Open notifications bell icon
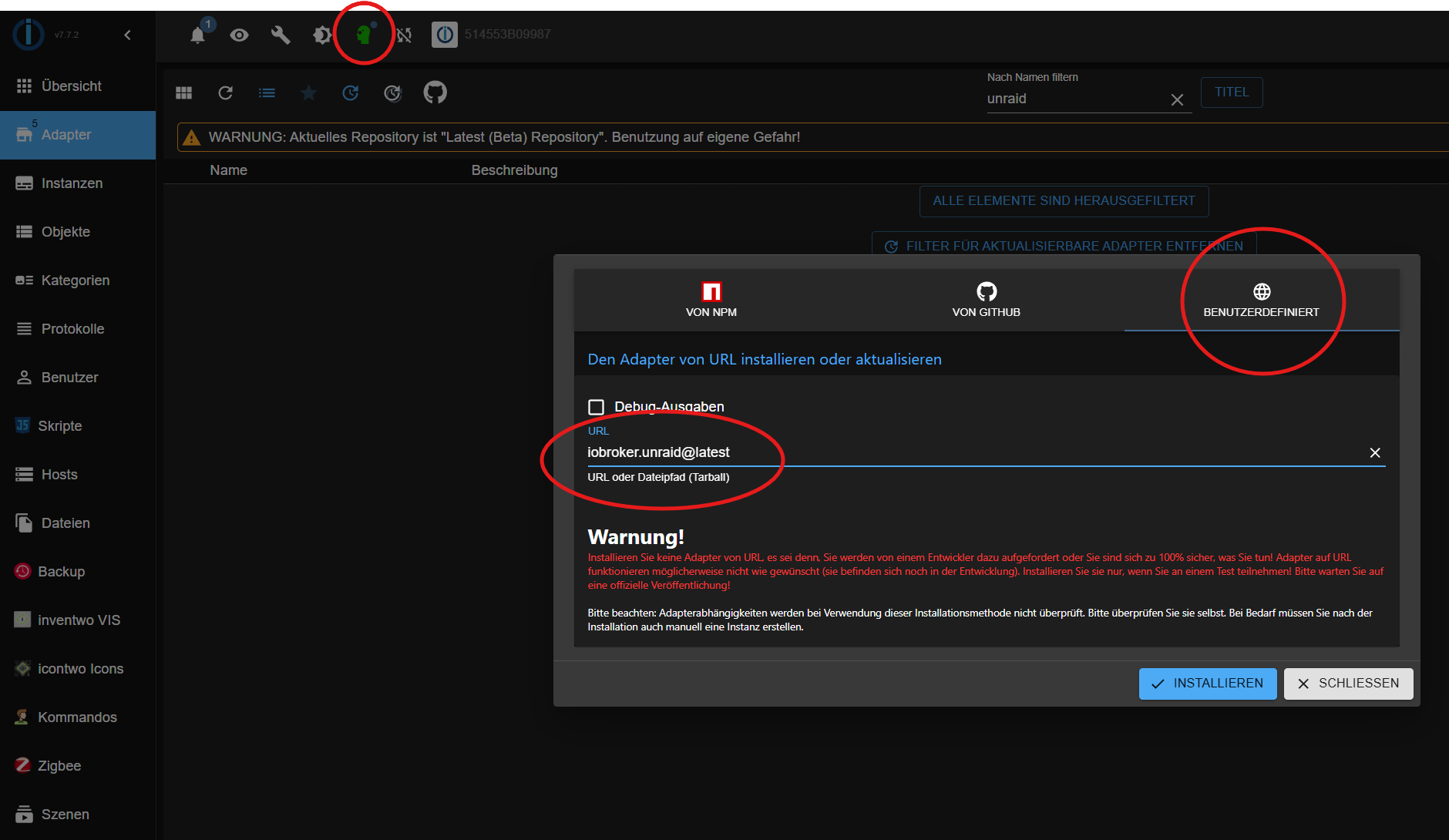 (197, 35)
